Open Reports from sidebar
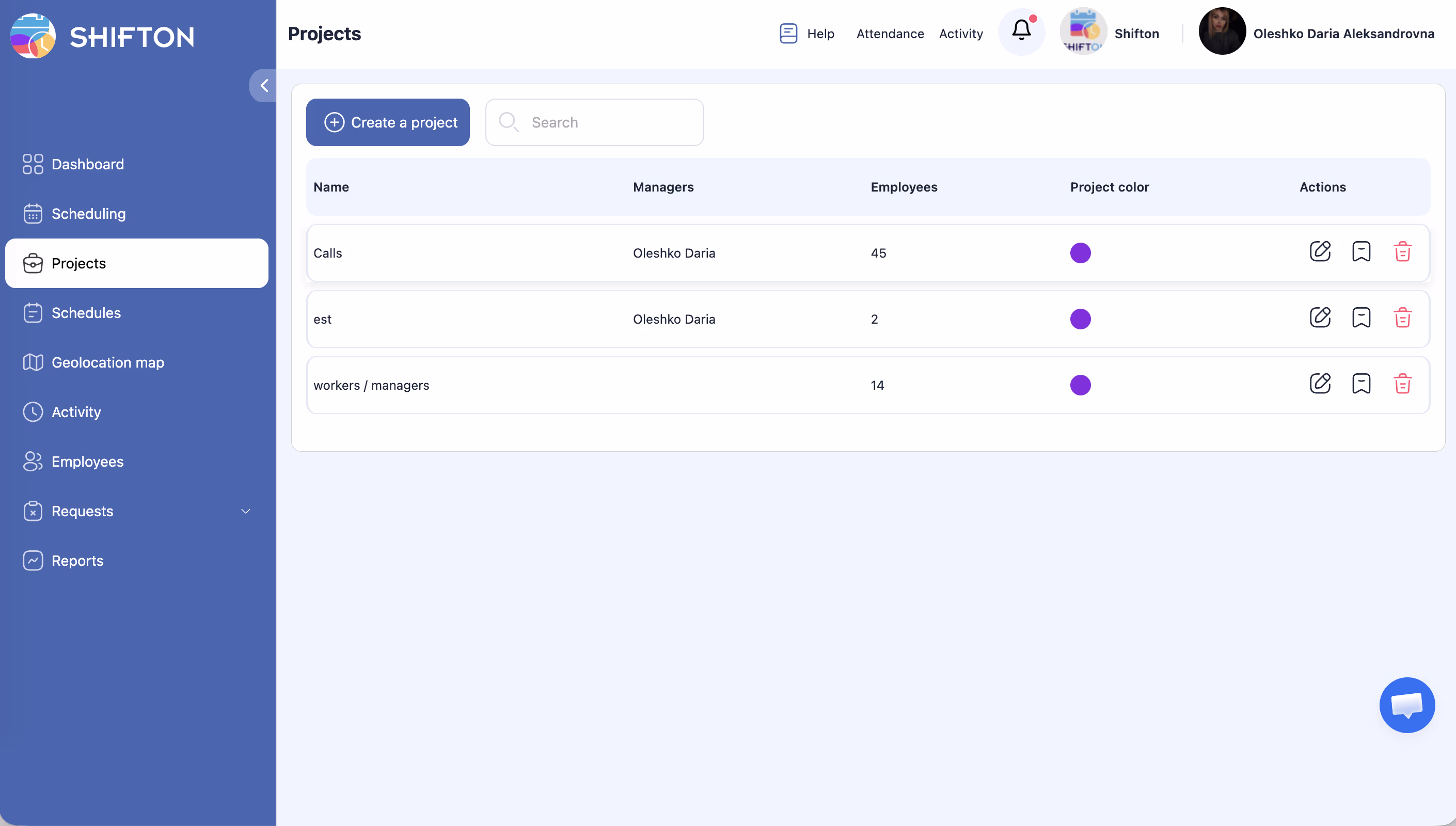The height and width of the screenshot is (826, 1456). coord(78,561)
